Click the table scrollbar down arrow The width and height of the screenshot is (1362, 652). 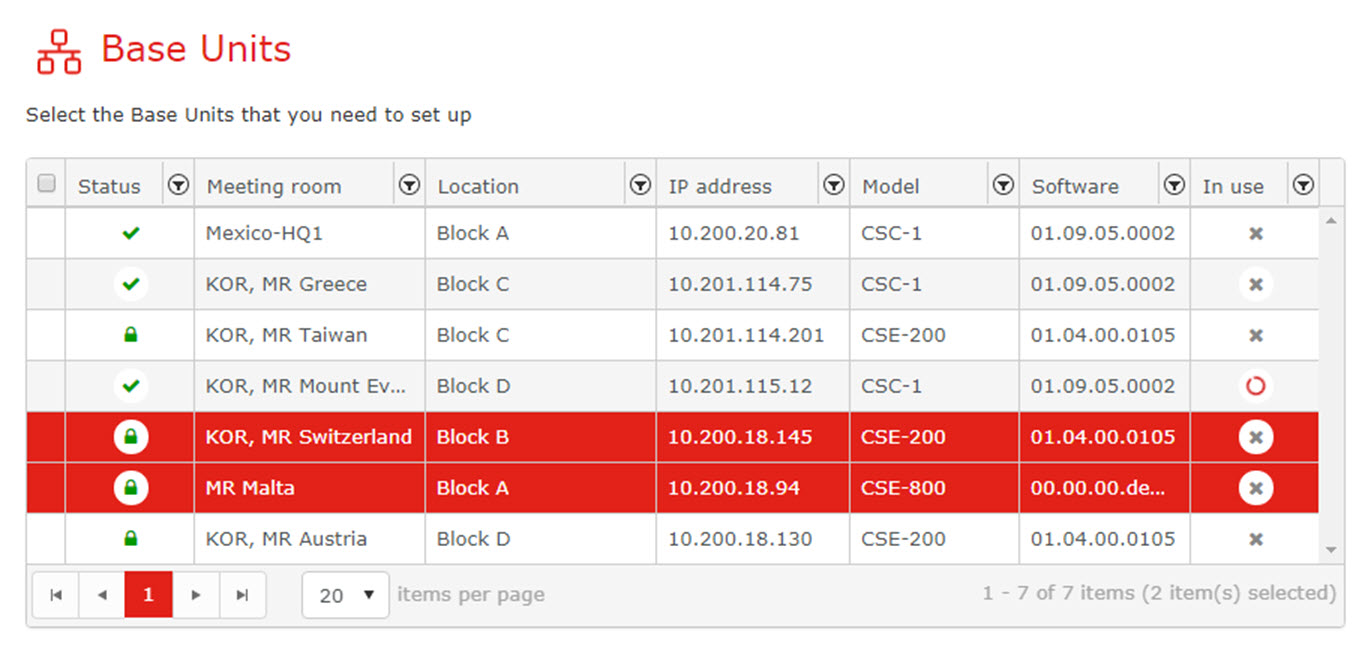[x=1330, y=549]
